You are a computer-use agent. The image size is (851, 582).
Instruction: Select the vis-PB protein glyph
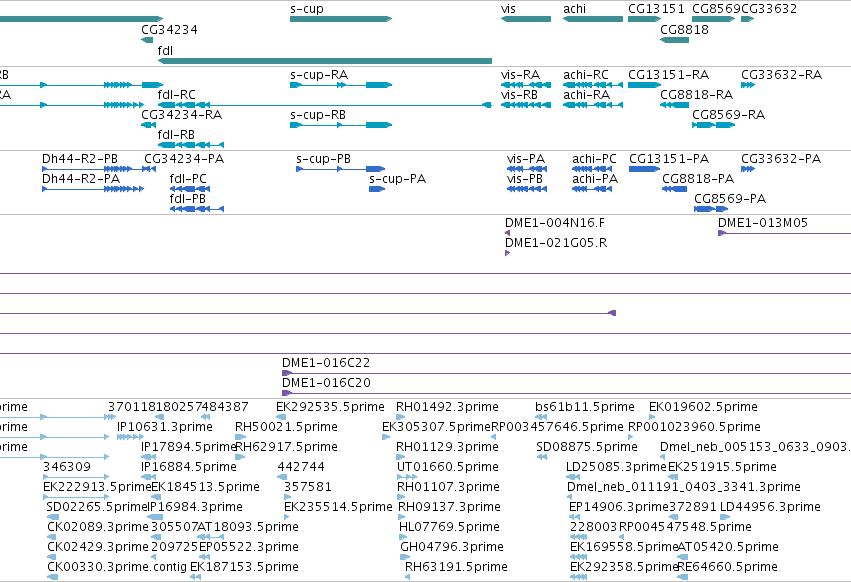[x=526, y=189]
